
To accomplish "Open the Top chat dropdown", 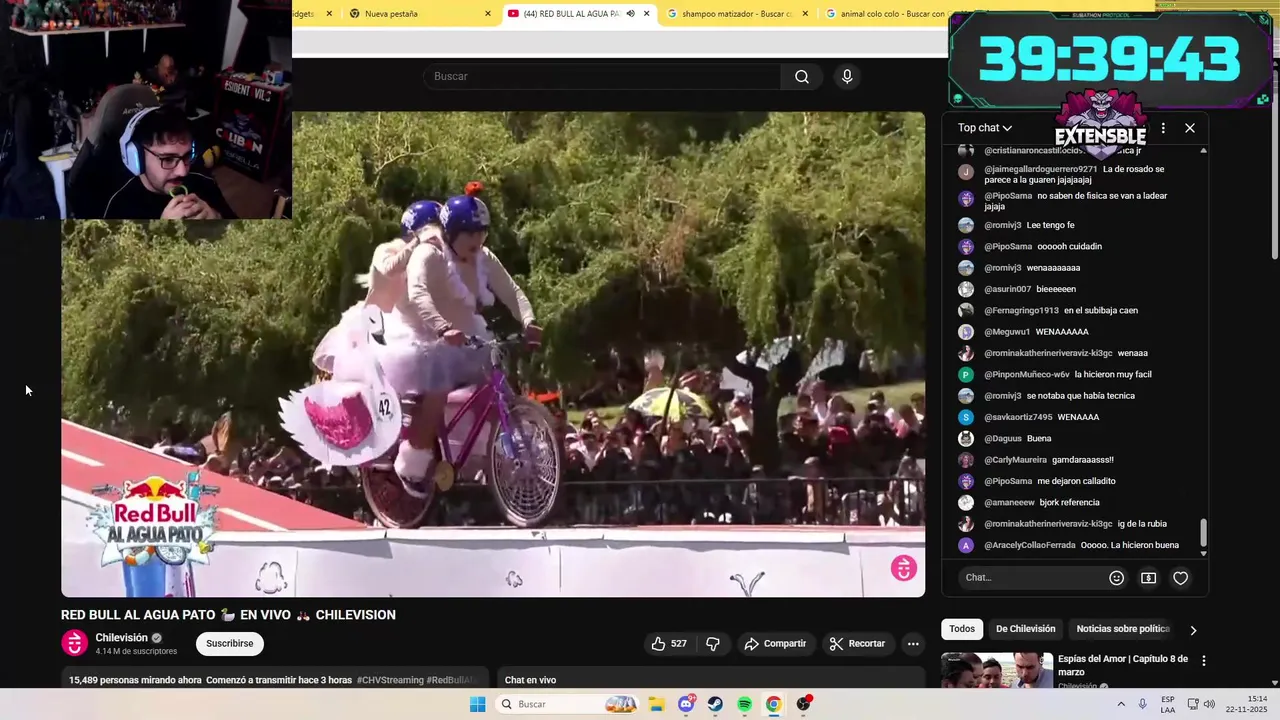I will tap(985, 128).
